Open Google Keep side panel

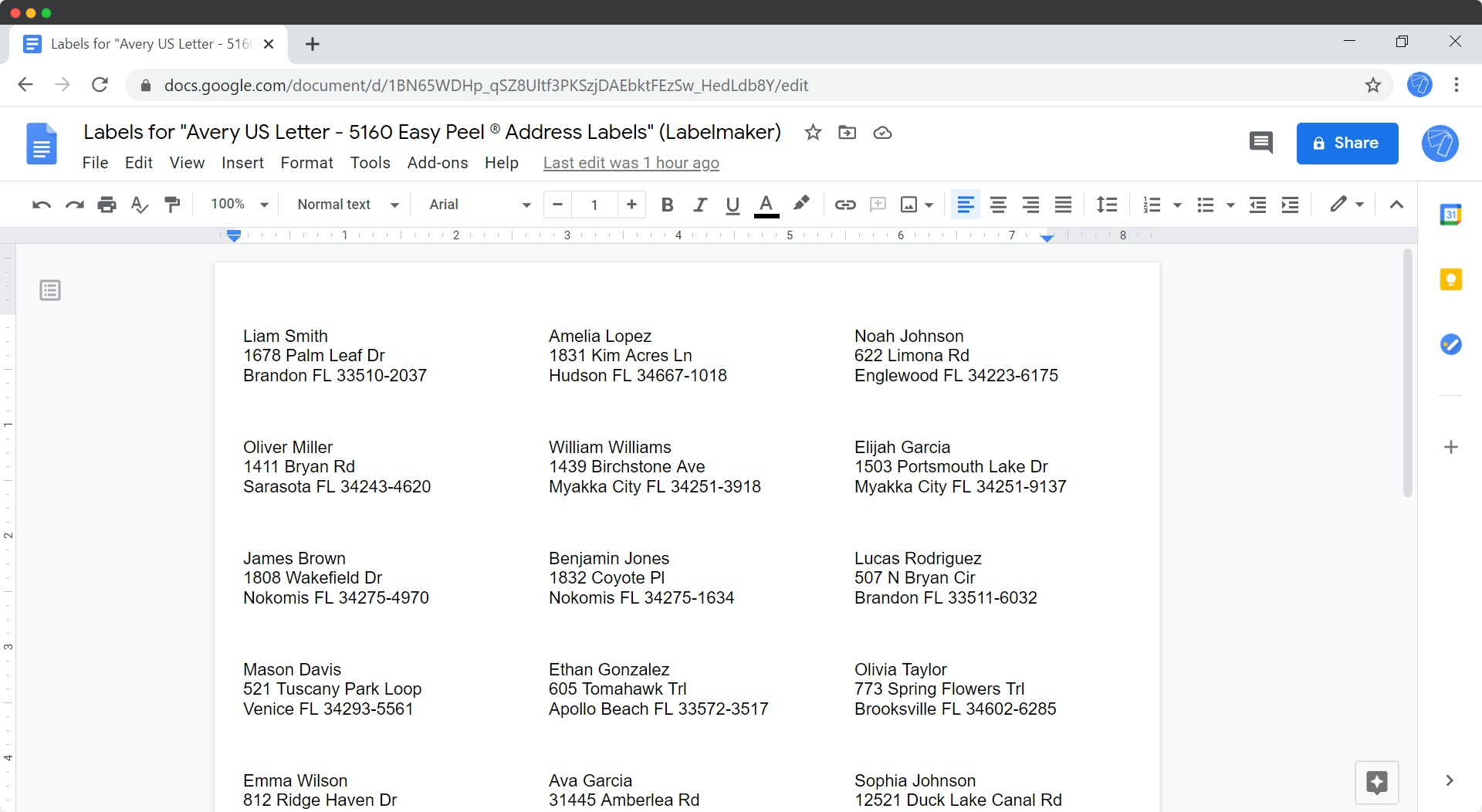[1451, 279]
